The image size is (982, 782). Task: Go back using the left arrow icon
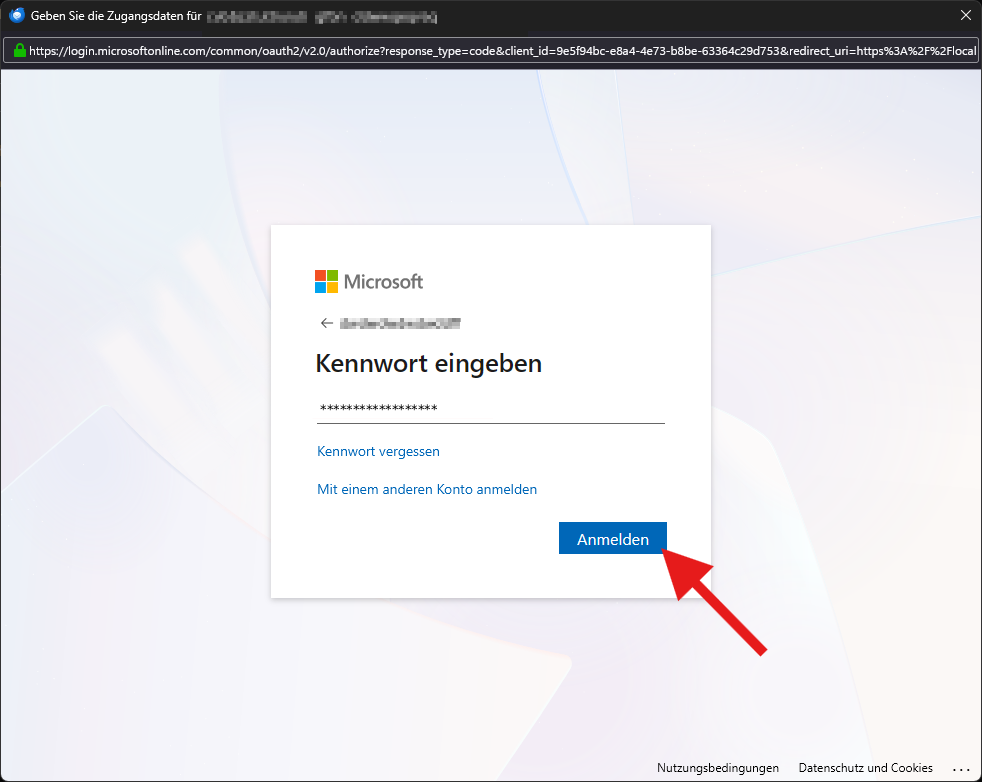tap(326, 323)
